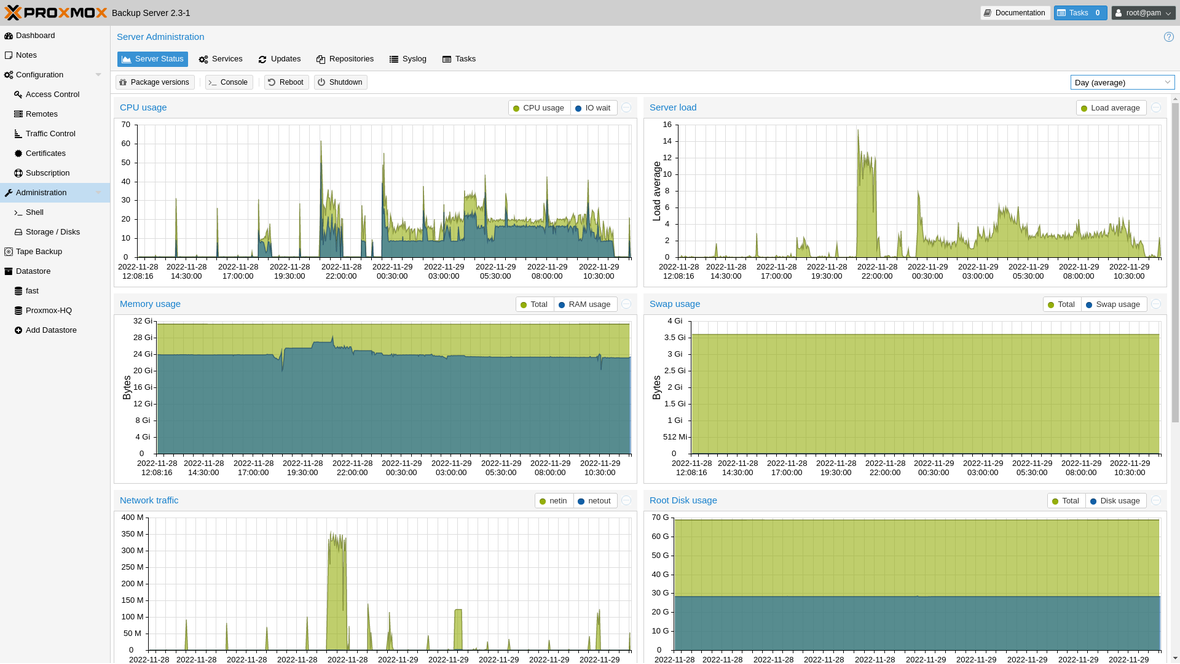Click the help question mark icon
Screen dimensions: 1180x664
coord(1168,36)
